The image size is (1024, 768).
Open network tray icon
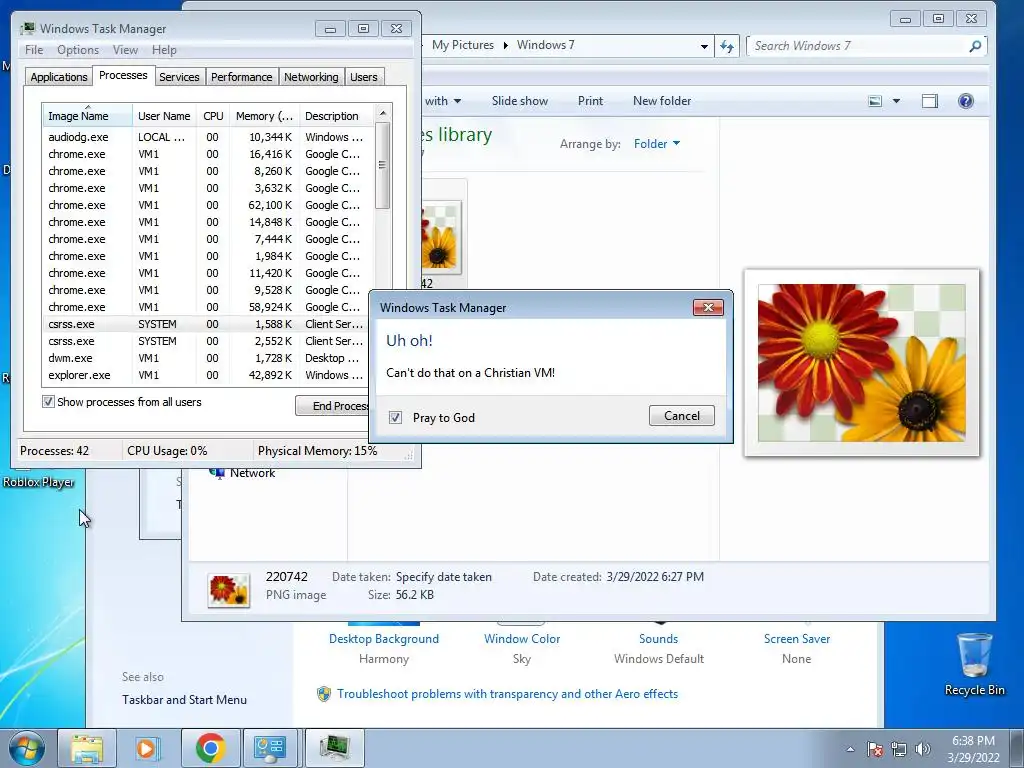899,749
